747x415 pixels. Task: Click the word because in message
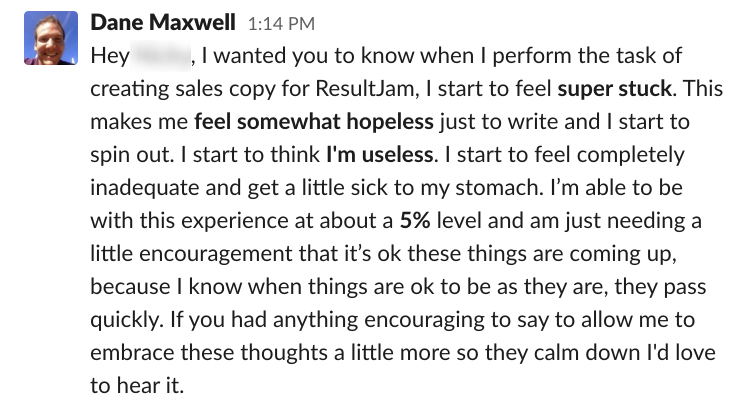130,287
